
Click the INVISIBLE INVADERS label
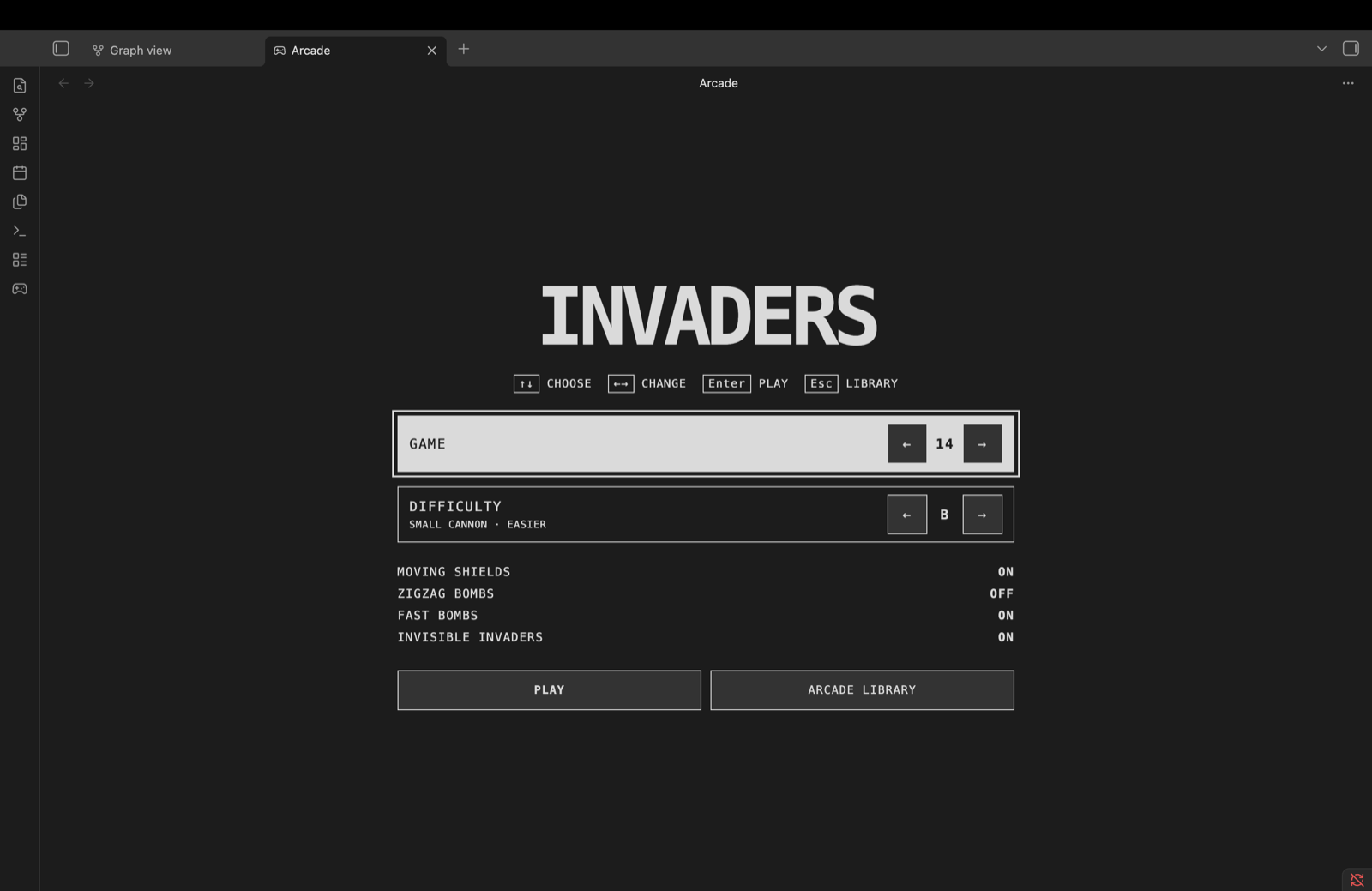tap(470, 637)
